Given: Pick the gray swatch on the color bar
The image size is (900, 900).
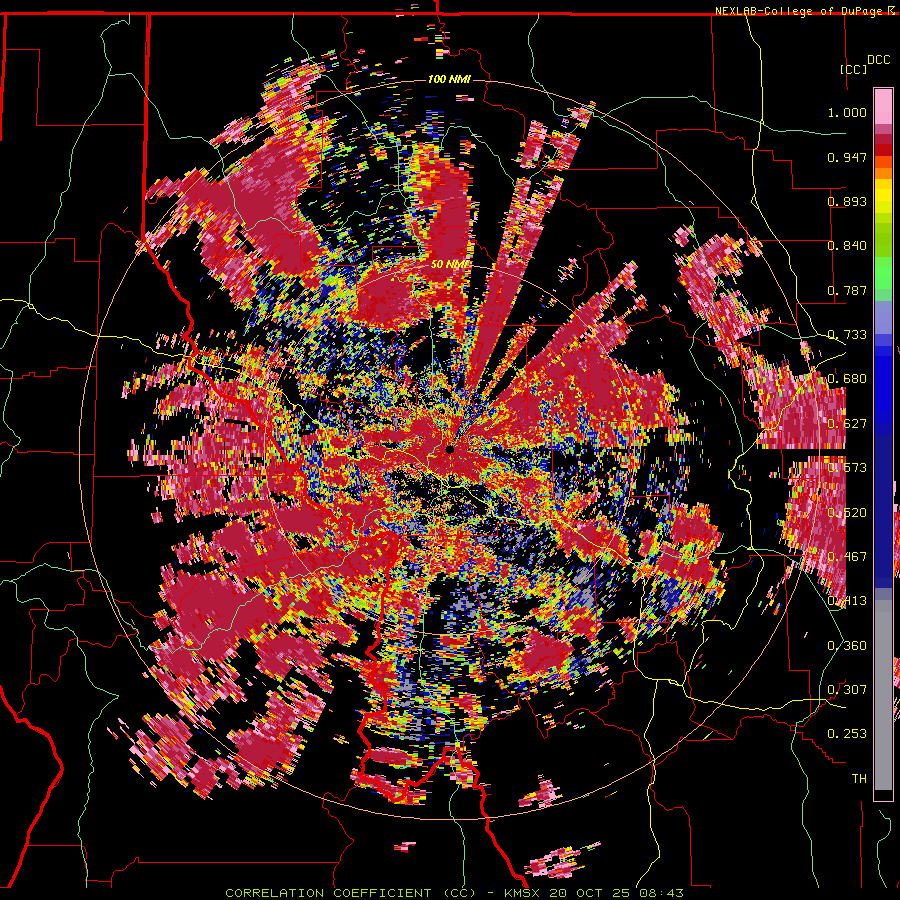Looking at the screenshot, I should [x=883, y=695].
